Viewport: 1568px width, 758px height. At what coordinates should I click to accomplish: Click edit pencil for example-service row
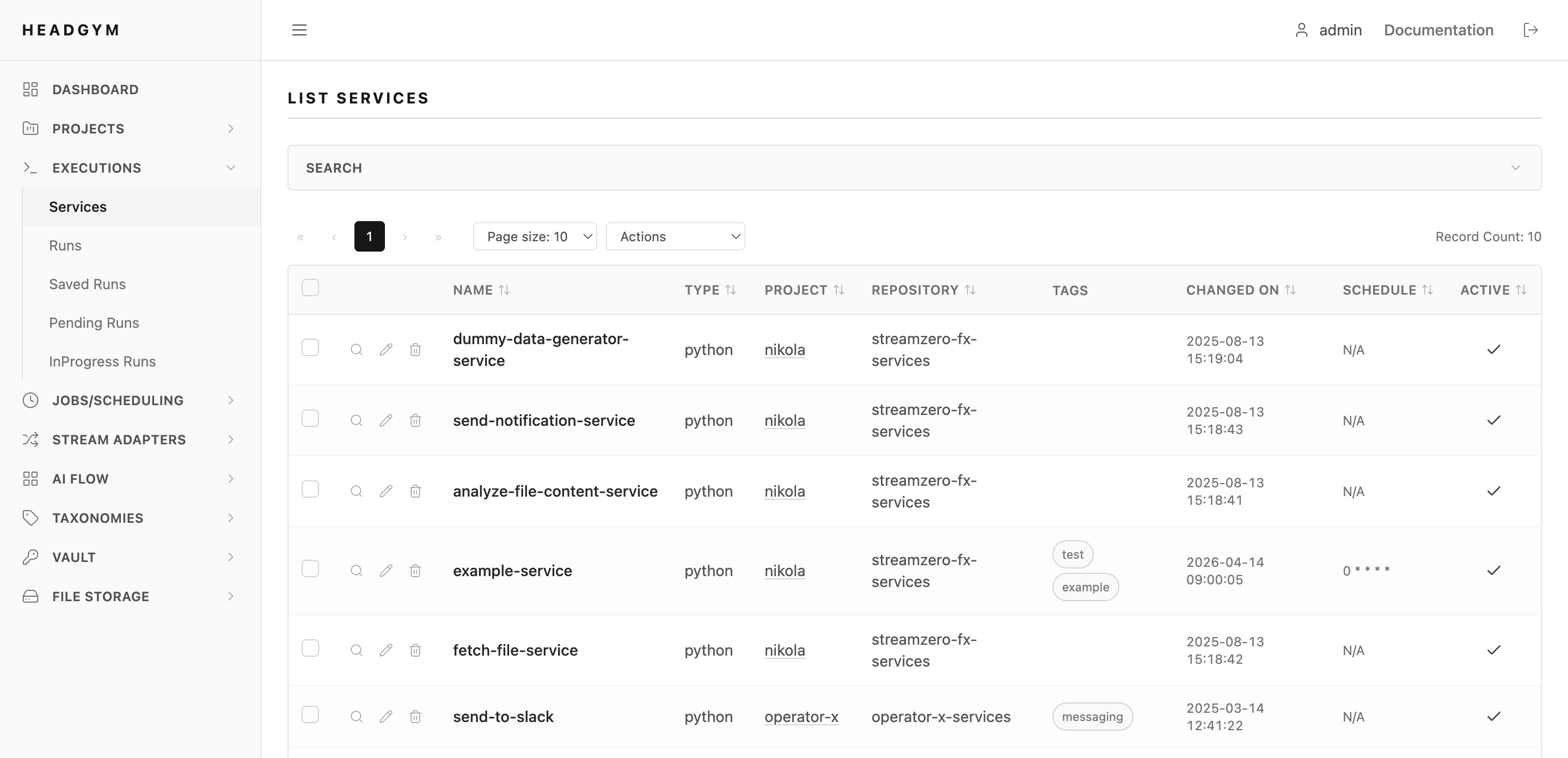click(x=386, y=571)
